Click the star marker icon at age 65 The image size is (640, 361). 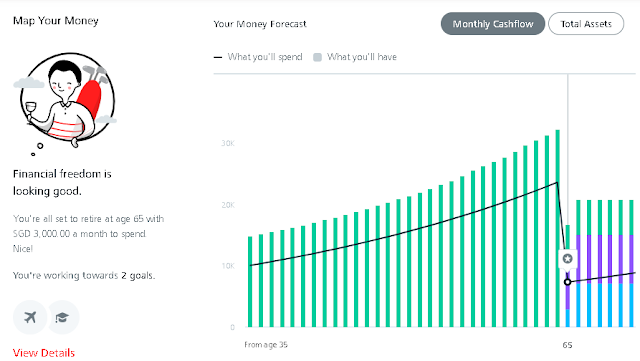(567, 258)
